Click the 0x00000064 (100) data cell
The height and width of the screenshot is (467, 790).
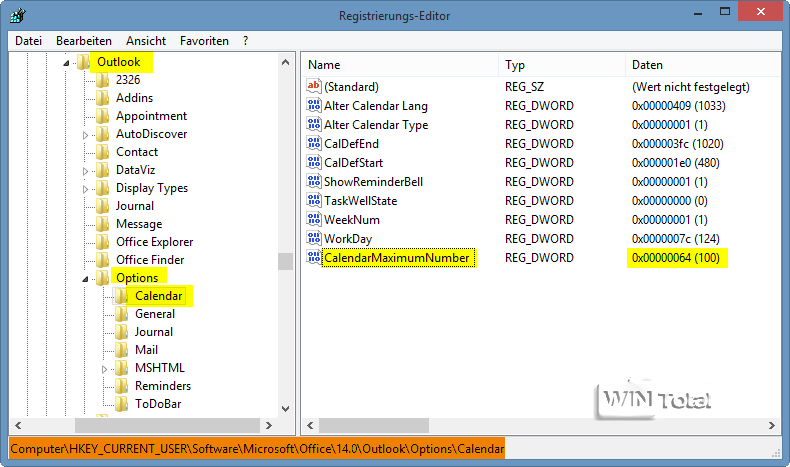(x=676, y=258)
